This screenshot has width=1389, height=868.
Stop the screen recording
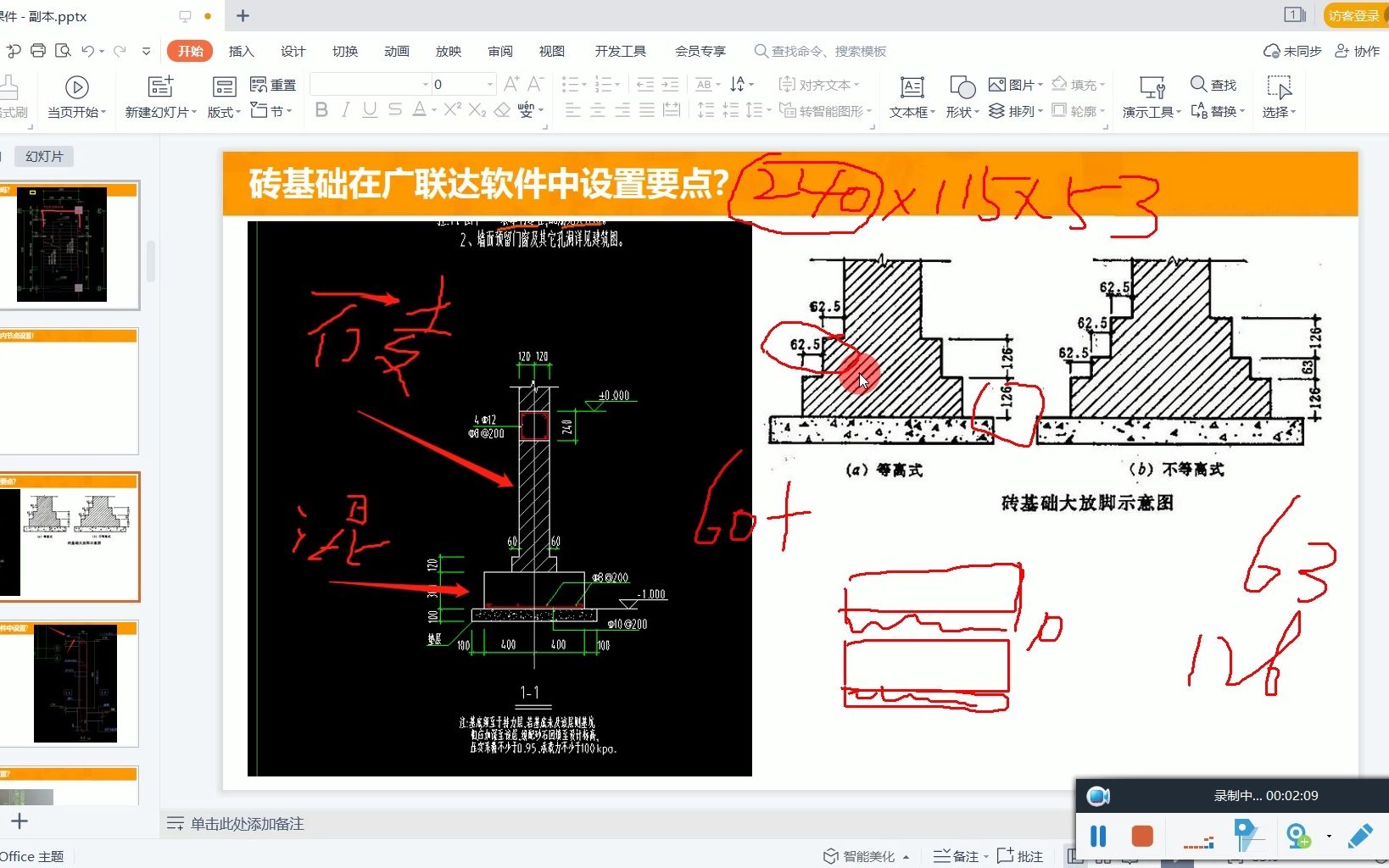(1142, 837)
